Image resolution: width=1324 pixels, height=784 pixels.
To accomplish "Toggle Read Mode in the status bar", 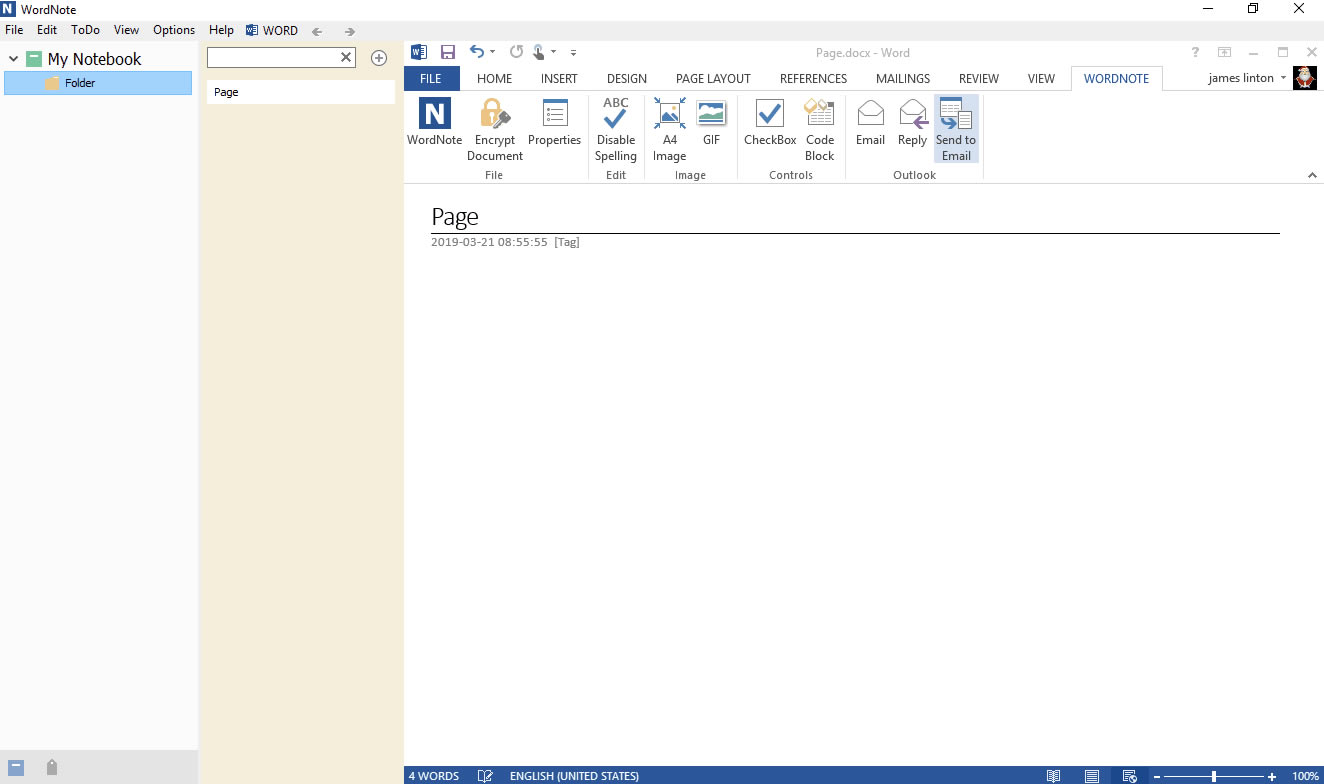I will tap(1053, 775).
